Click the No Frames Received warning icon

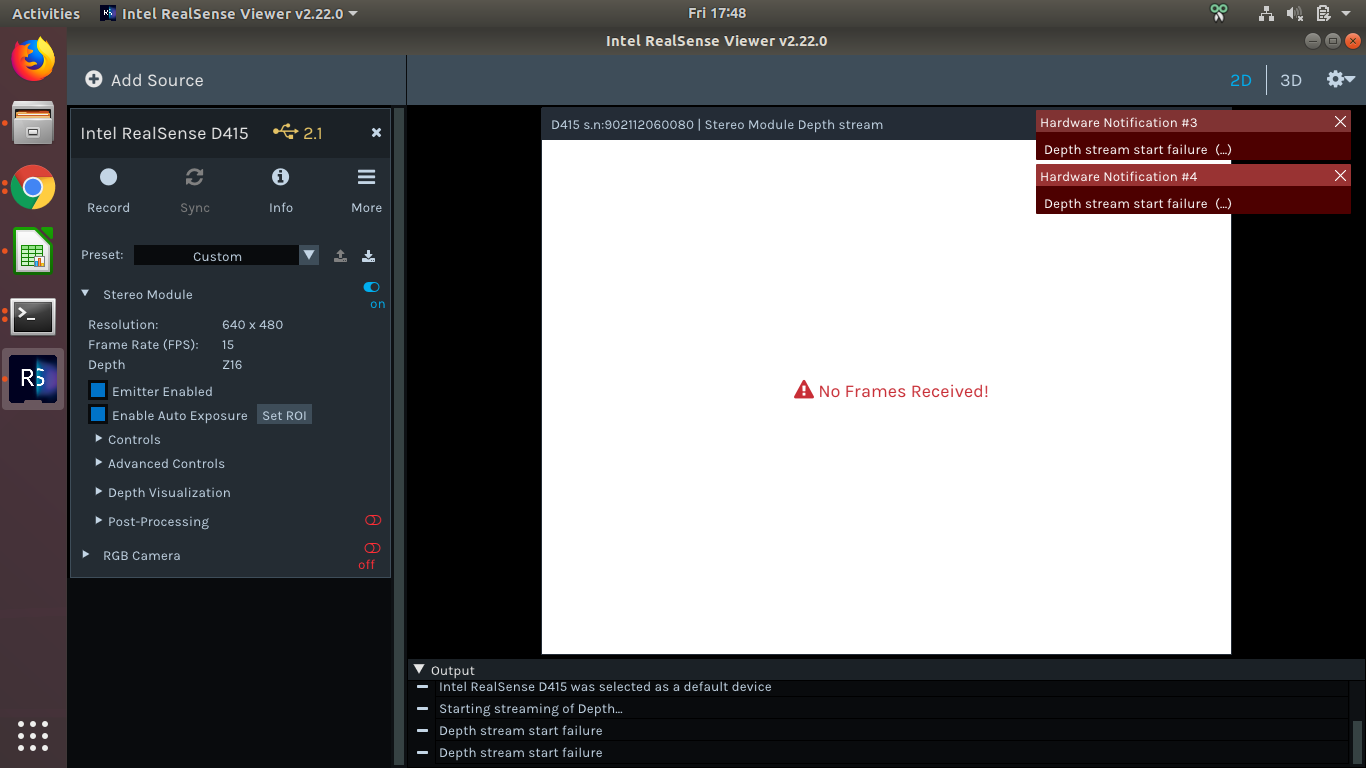[x=803, y=390]
